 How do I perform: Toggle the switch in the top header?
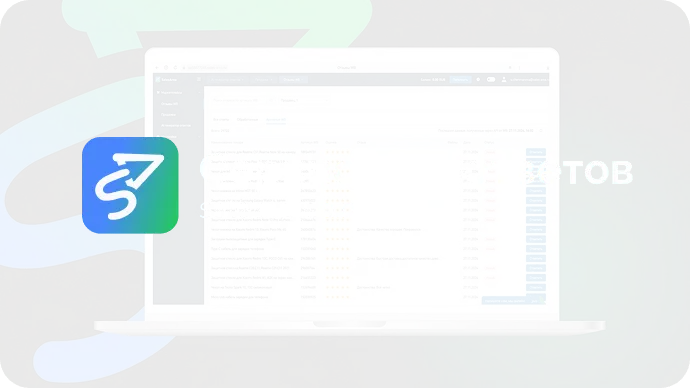491,80
